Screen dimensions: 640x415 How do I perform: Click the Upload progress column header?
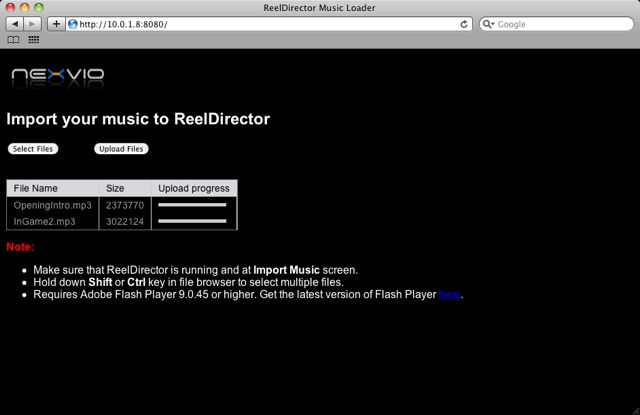coord(194,189)
